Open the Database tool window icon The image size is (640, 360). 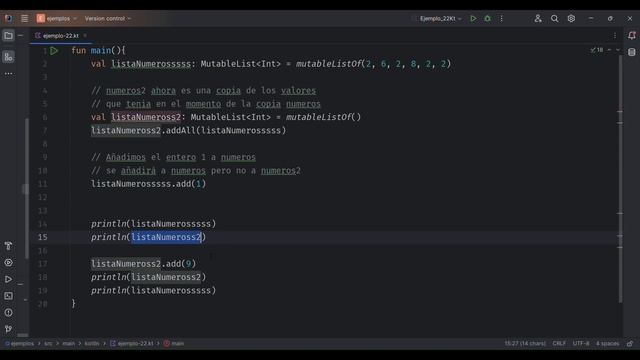(632, 52)
